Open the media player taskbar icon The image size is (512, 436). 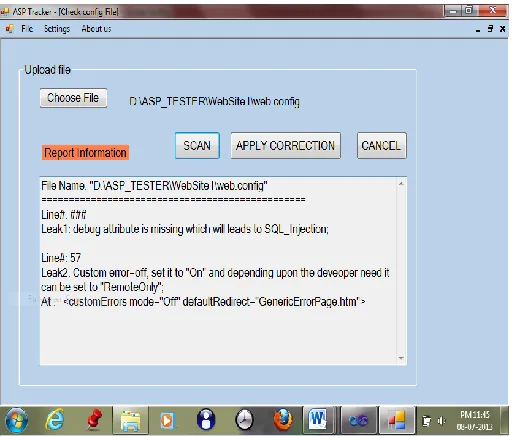coord(167,421)
